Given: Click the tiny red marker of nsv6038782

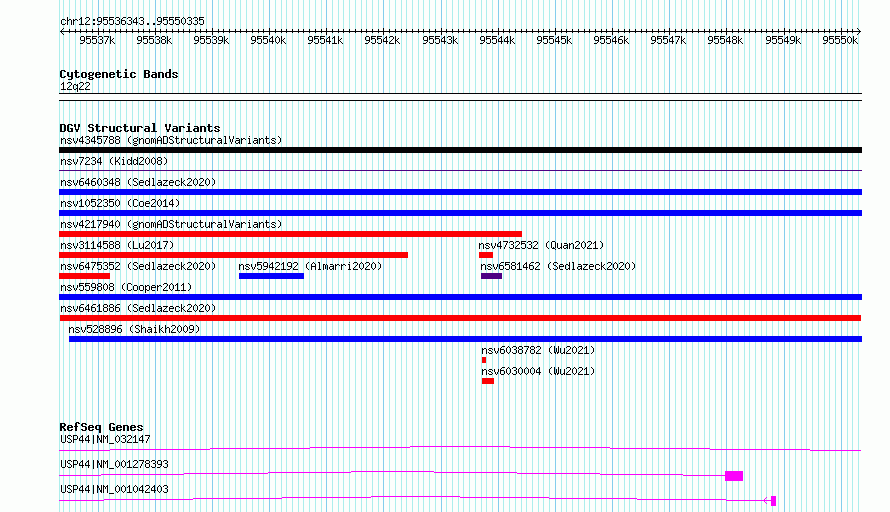Looking at the screenshot, I should point(484,360).
